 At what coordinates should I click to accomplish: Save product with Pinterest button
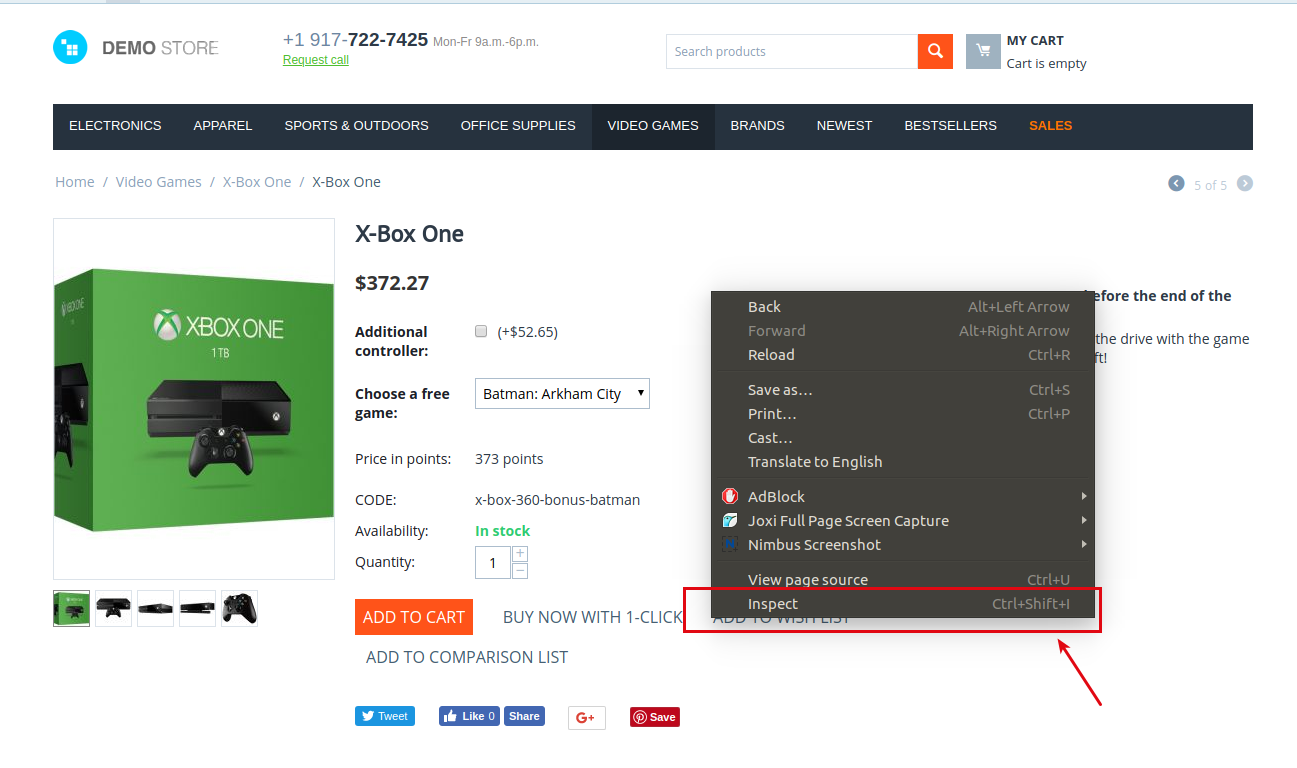[x=655, y=717]
